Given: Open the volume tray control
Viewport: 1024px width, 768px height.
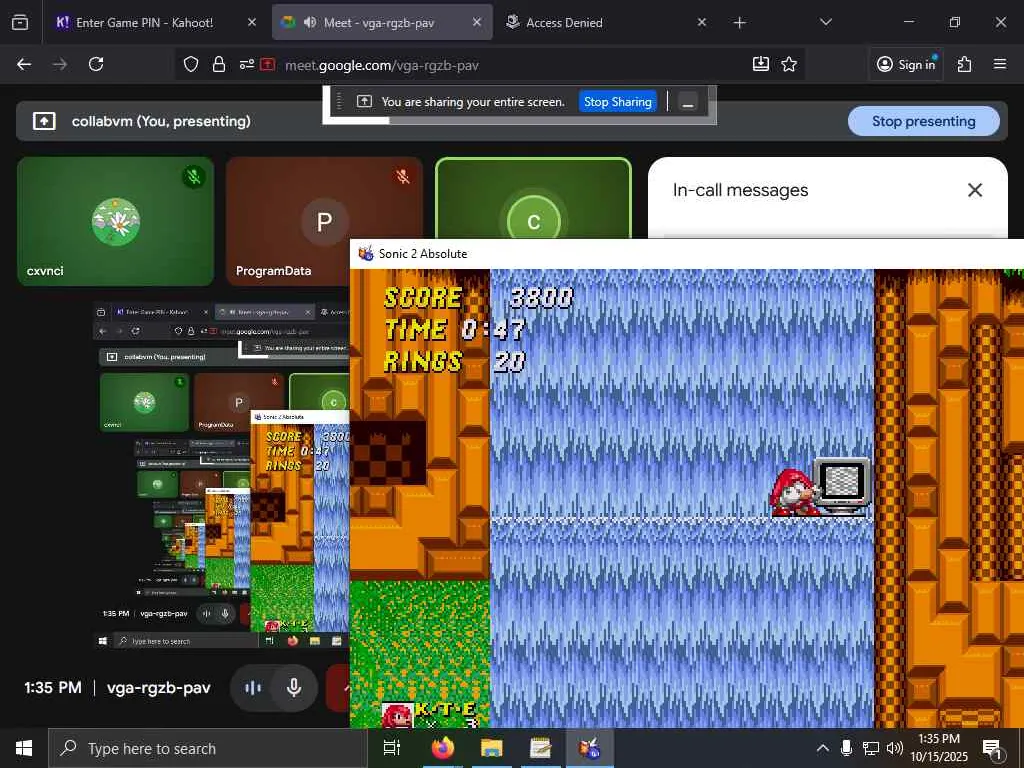Looking at the screenshot, I should pyautogui.click(x=895, y=748).
